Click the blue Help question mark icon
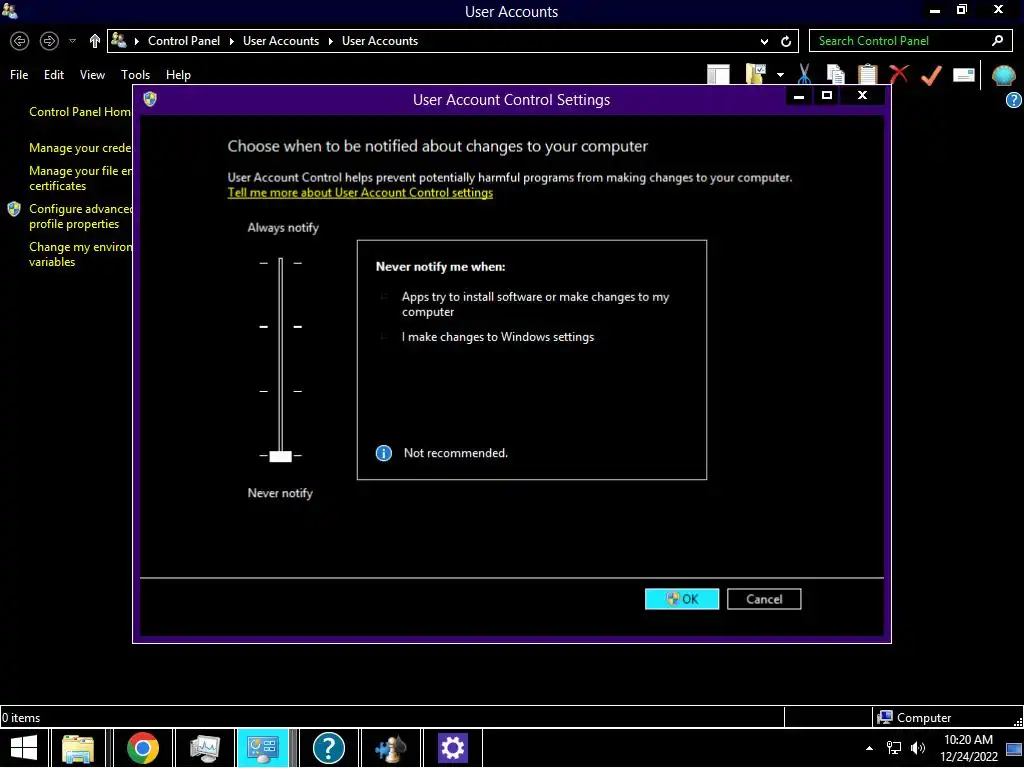Viewport: 1024px width, 768px height. 1014,100
